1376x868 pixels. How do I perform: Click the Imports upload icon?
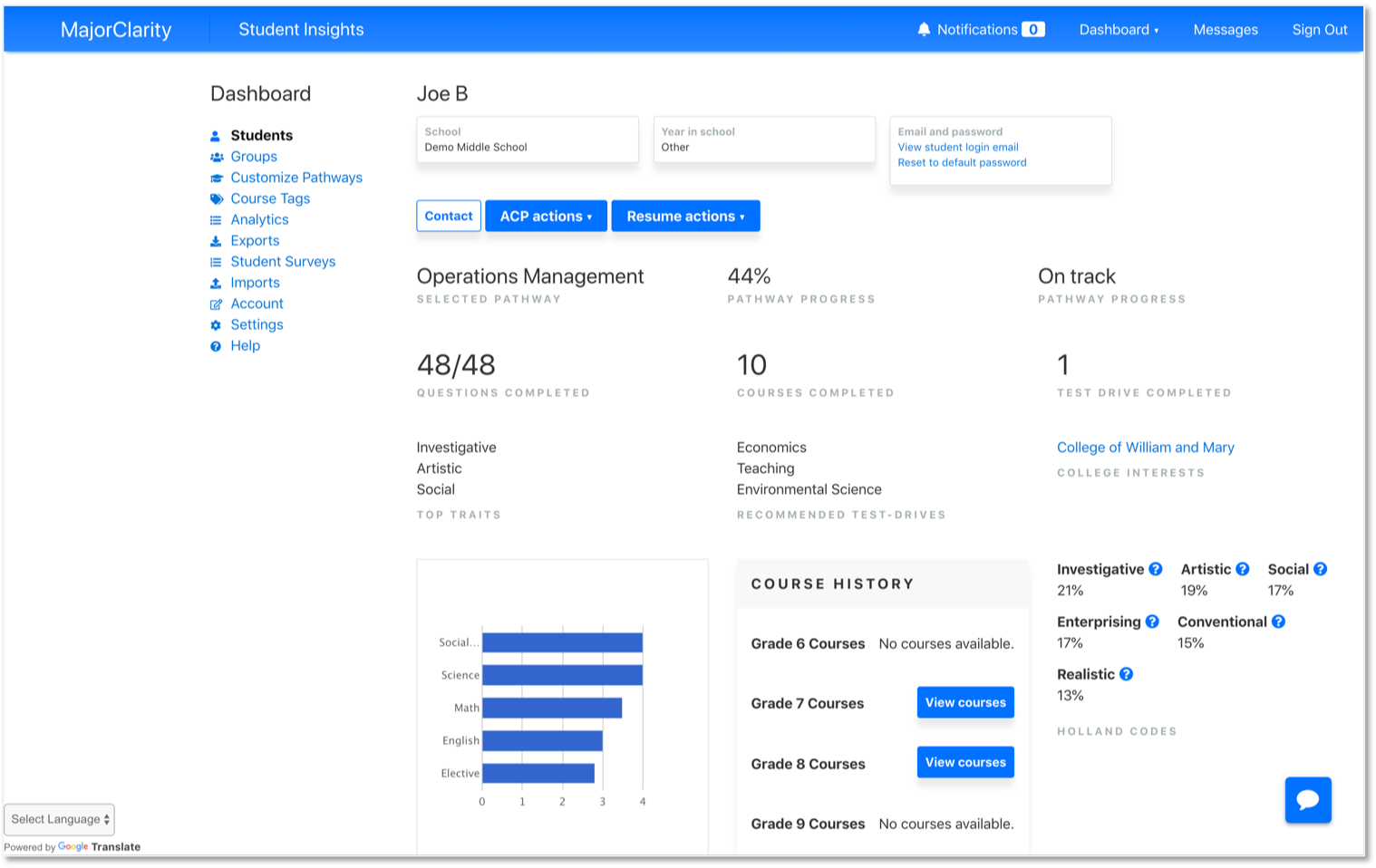(216, 283)
